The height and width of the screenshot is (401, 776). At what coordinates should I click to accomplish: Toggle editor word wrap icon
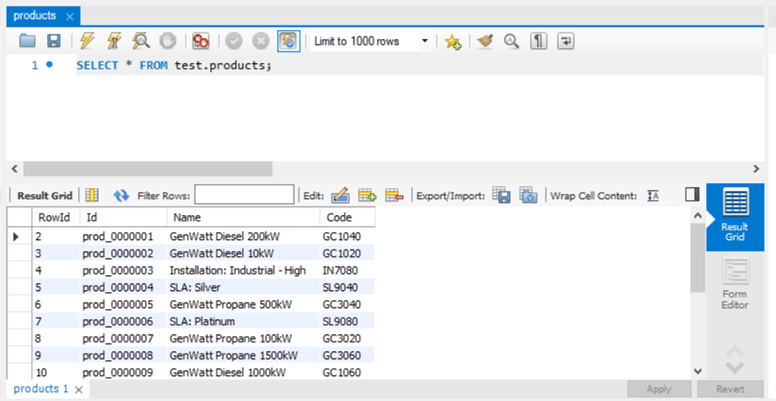coord(566,41)
